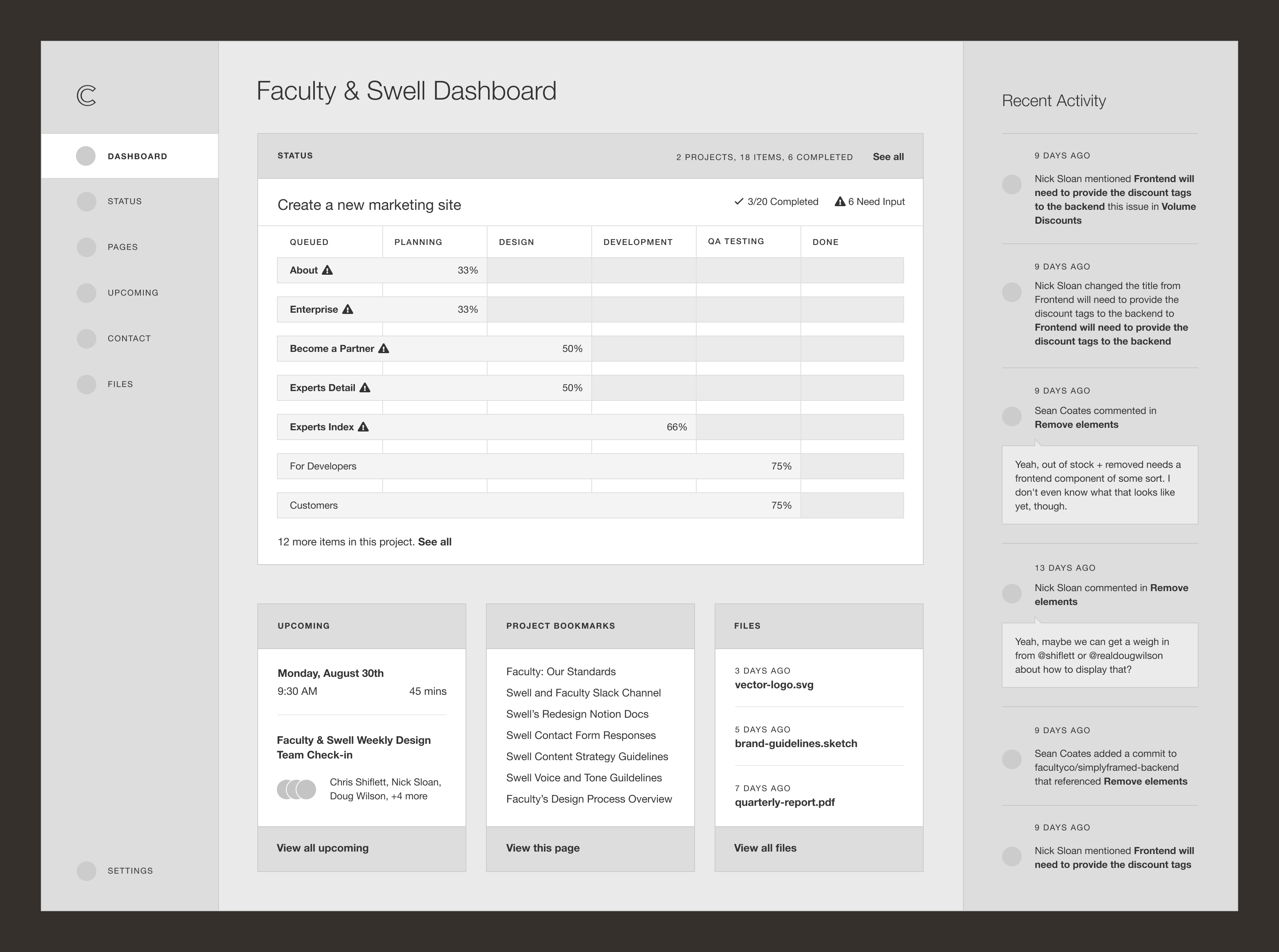Click the Contact sidebar circle icon
Image resolution: width=1279 pixels, height=952 pixels.
[x=86, y=338]
